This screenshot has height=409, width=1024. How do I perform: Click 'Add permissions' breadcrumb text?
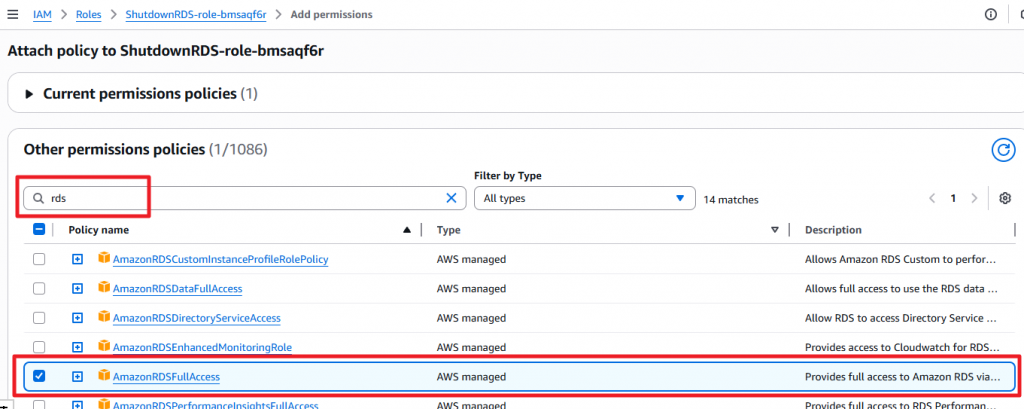pos(332,14)
